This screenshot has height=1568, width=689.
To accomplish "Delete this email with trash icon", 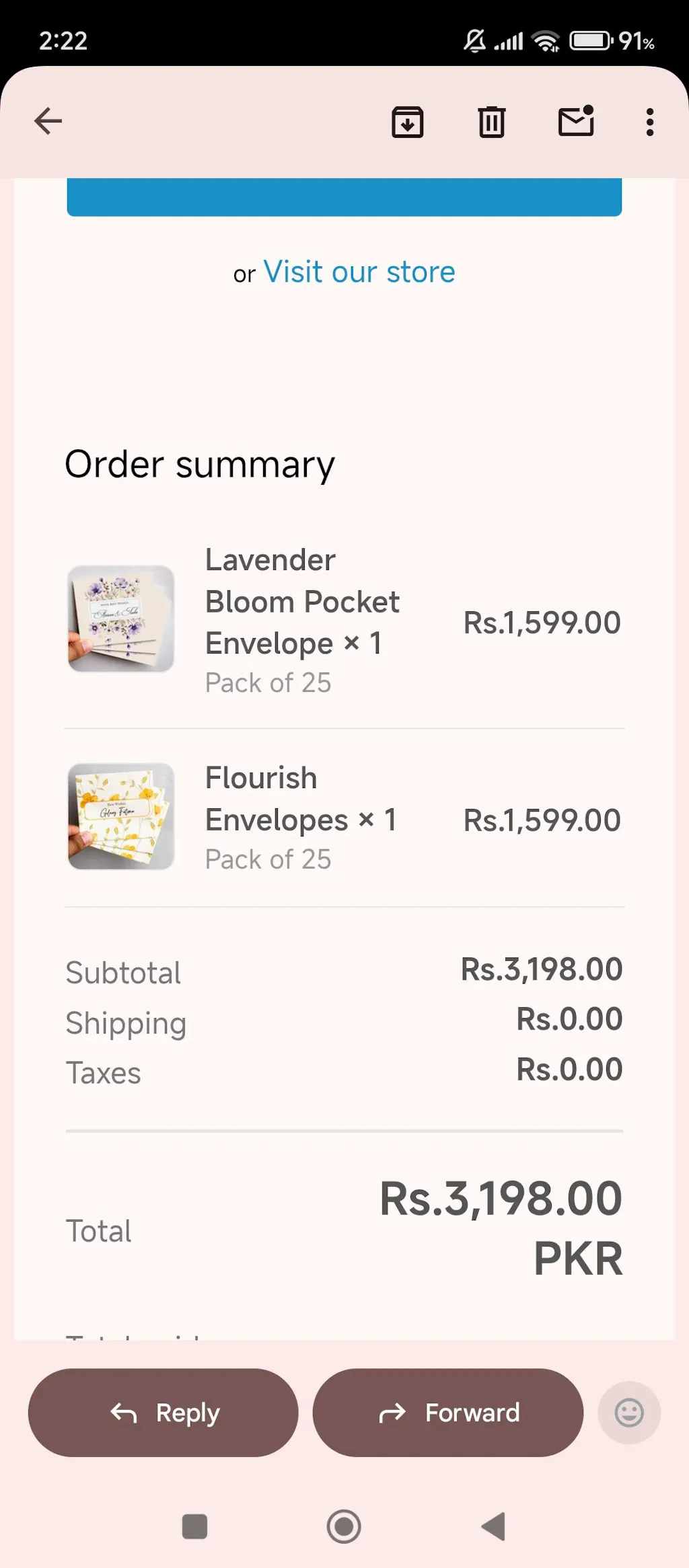I will click(x=491, y=122).
